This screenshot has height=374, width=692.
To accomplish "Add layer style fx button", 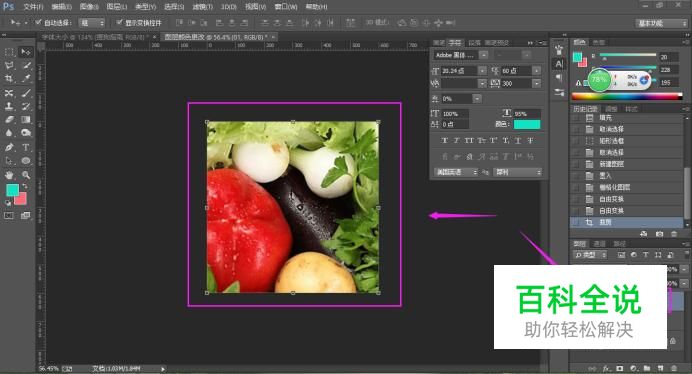I will (606, 368).
